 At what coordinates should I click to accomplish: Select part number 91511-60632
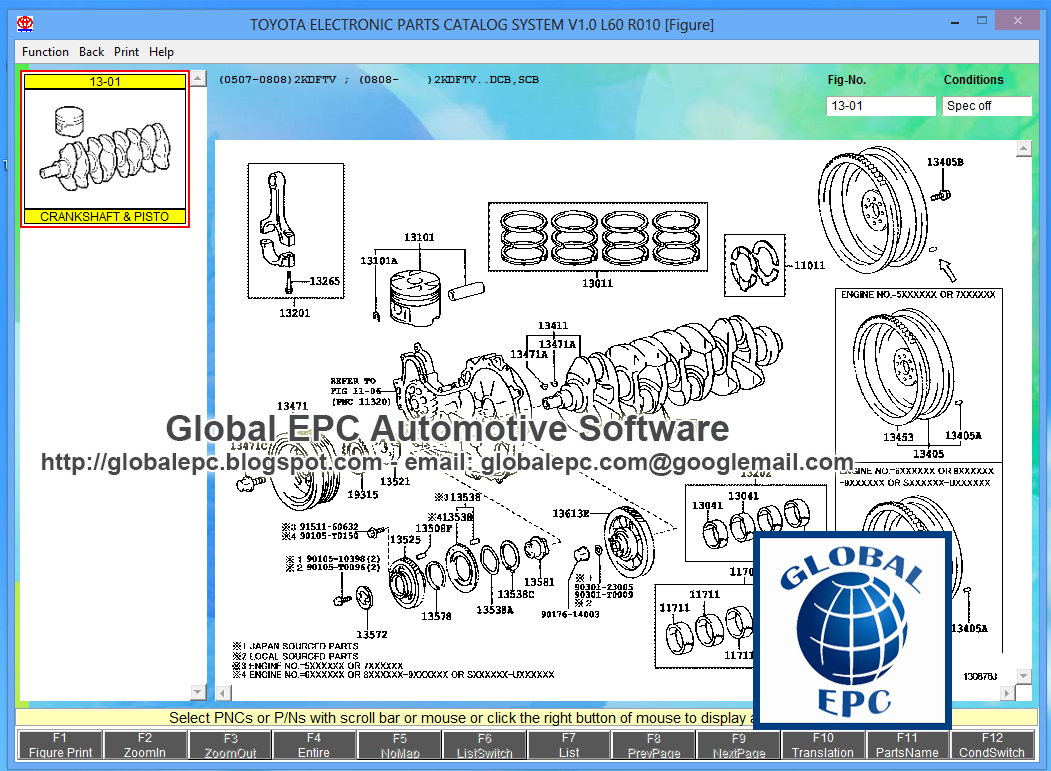click(329, 527)
